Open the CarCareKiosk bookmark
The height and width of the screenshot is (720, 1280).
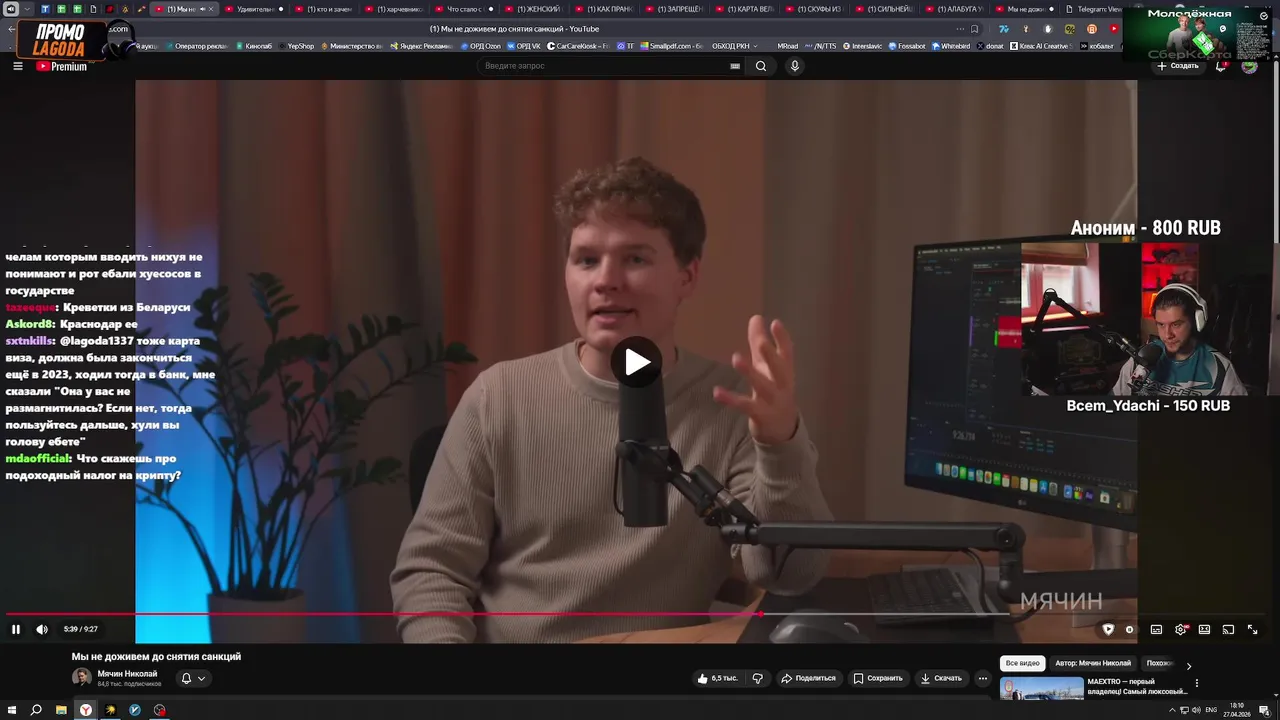(x=579, y=46)
